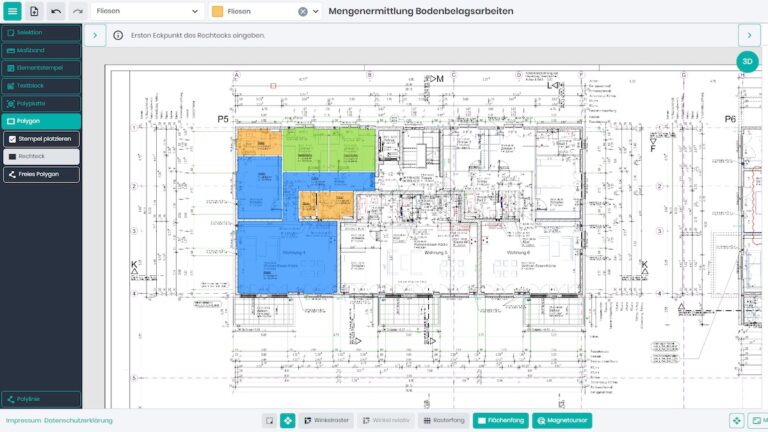The height and width of the screenshot is (432, 768).
Task: Disable the Magnetcursor option
Action: pos(562,421)
